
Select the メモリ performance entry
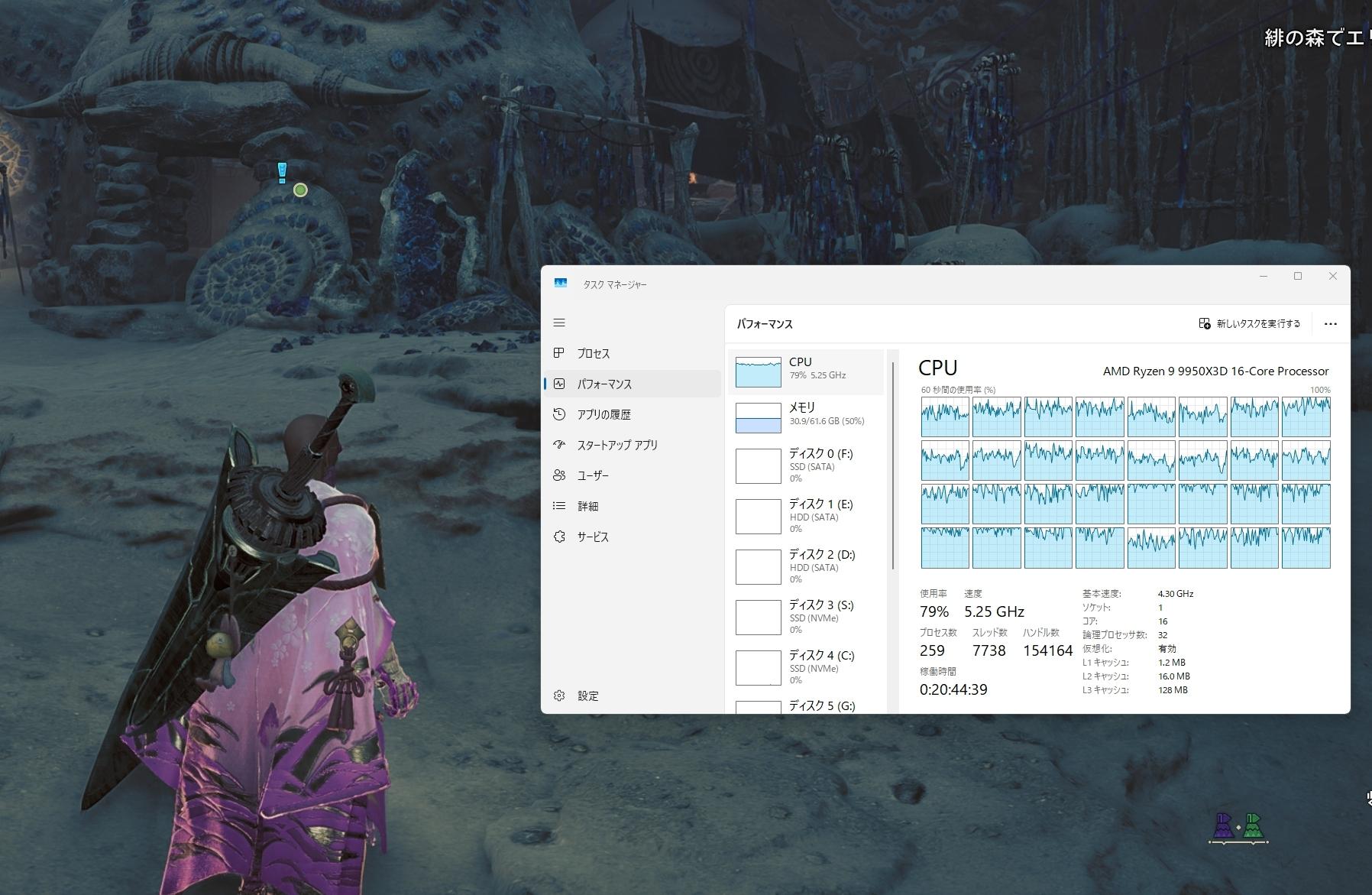[x=806, y=417]
